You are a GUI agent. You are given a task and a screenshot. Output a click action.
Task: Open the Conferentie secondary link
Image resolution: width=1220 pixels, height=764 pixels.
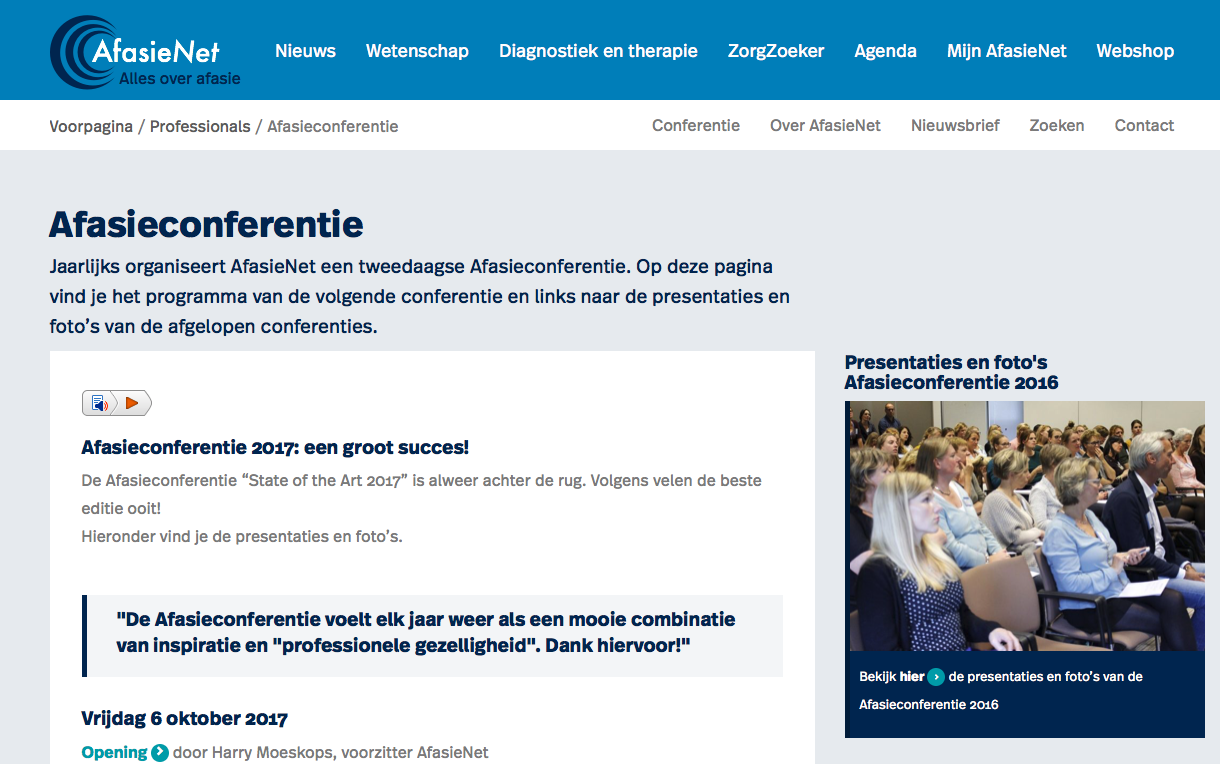click(x=696, y=125)
